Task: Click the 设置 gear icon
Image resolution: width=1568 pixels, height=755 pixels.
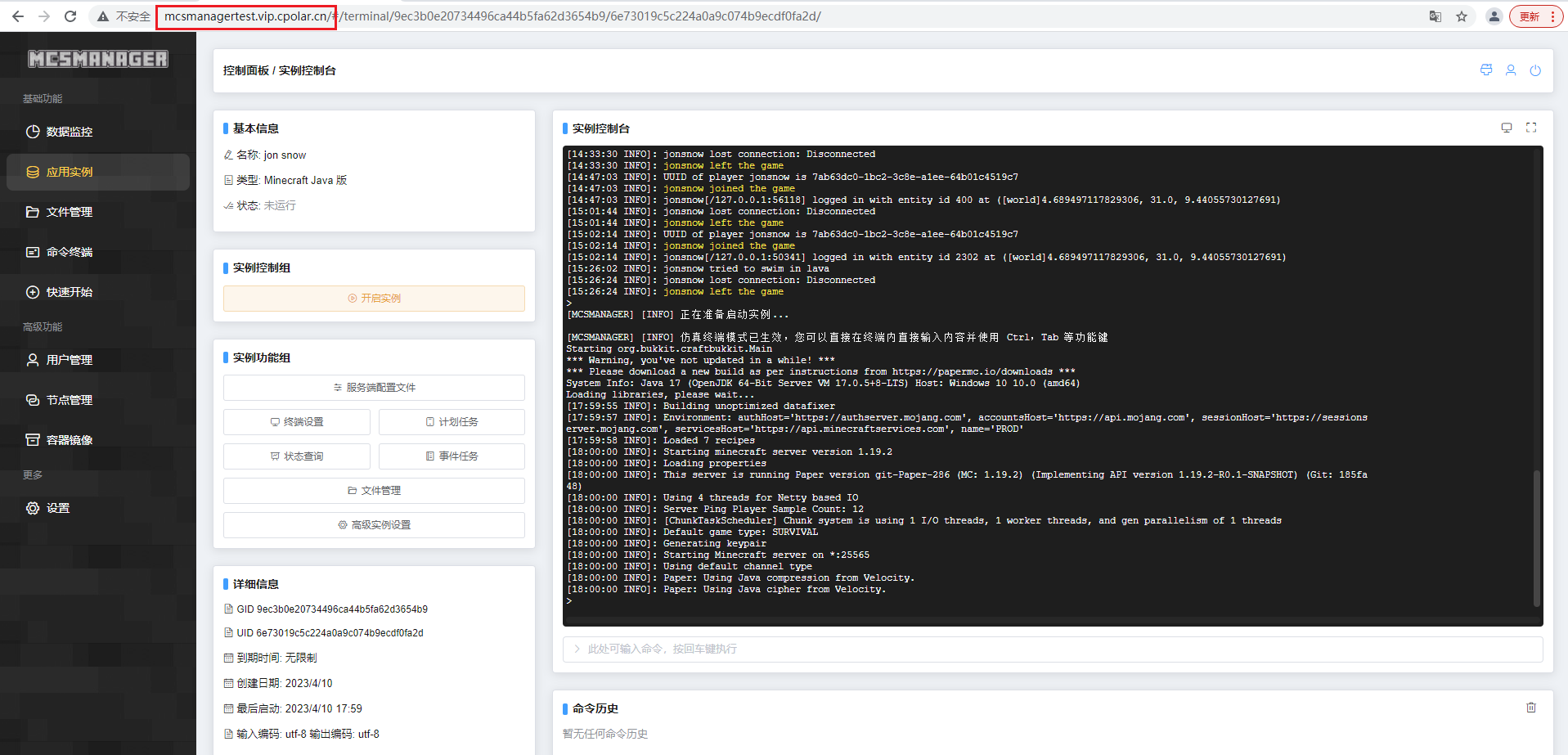Action: 33,508
